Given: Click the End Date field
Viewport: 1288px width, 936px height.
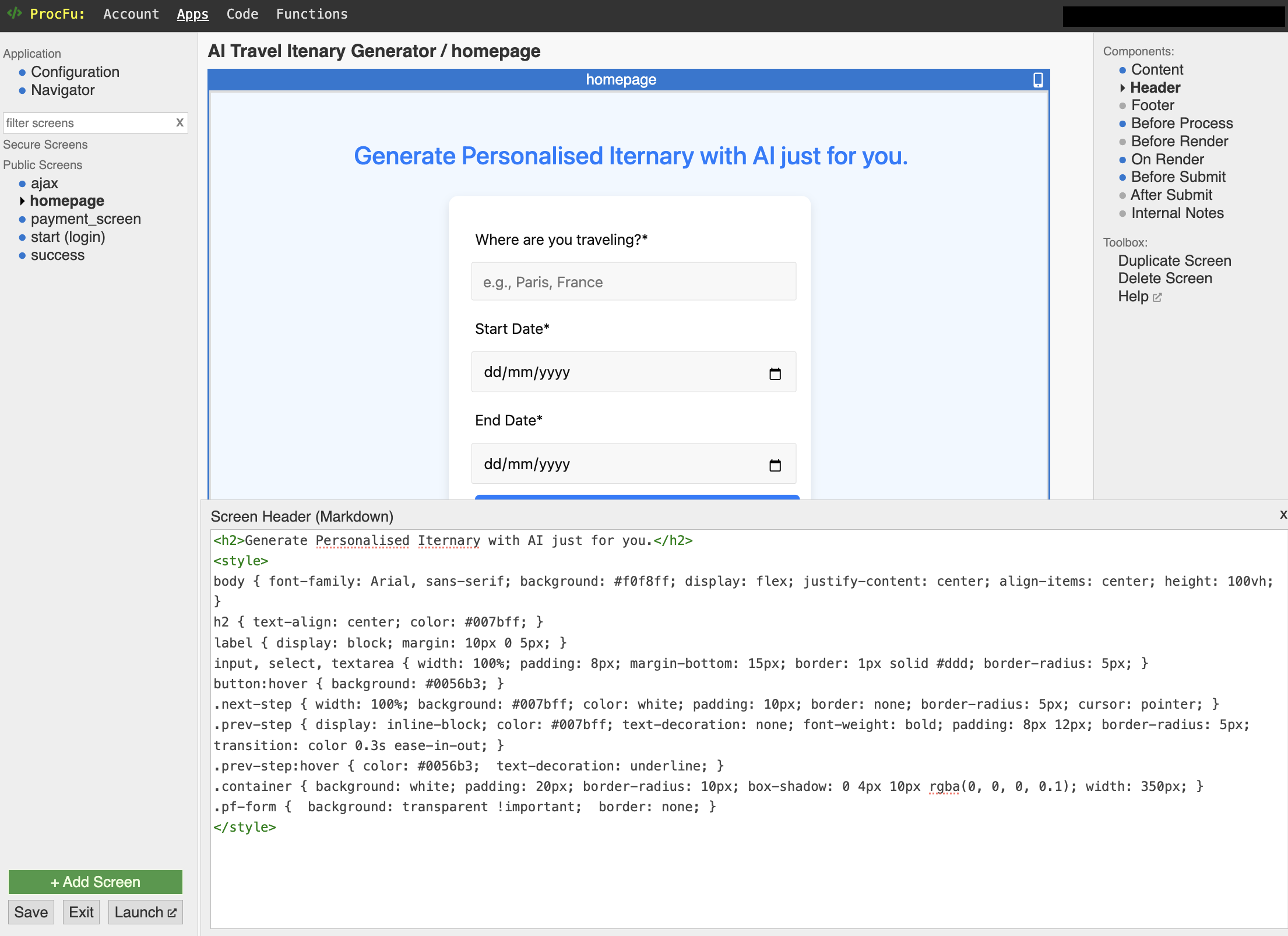Looking at the screenshot, I should coord(634,463).
